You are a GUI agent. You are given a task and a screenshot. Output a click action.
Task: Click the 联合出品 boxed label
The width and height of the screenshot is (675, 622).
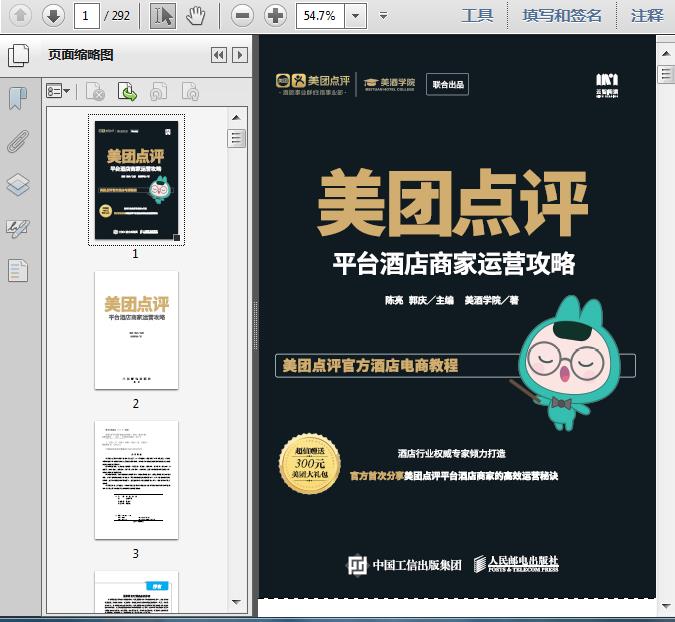(x=448, y=84)
